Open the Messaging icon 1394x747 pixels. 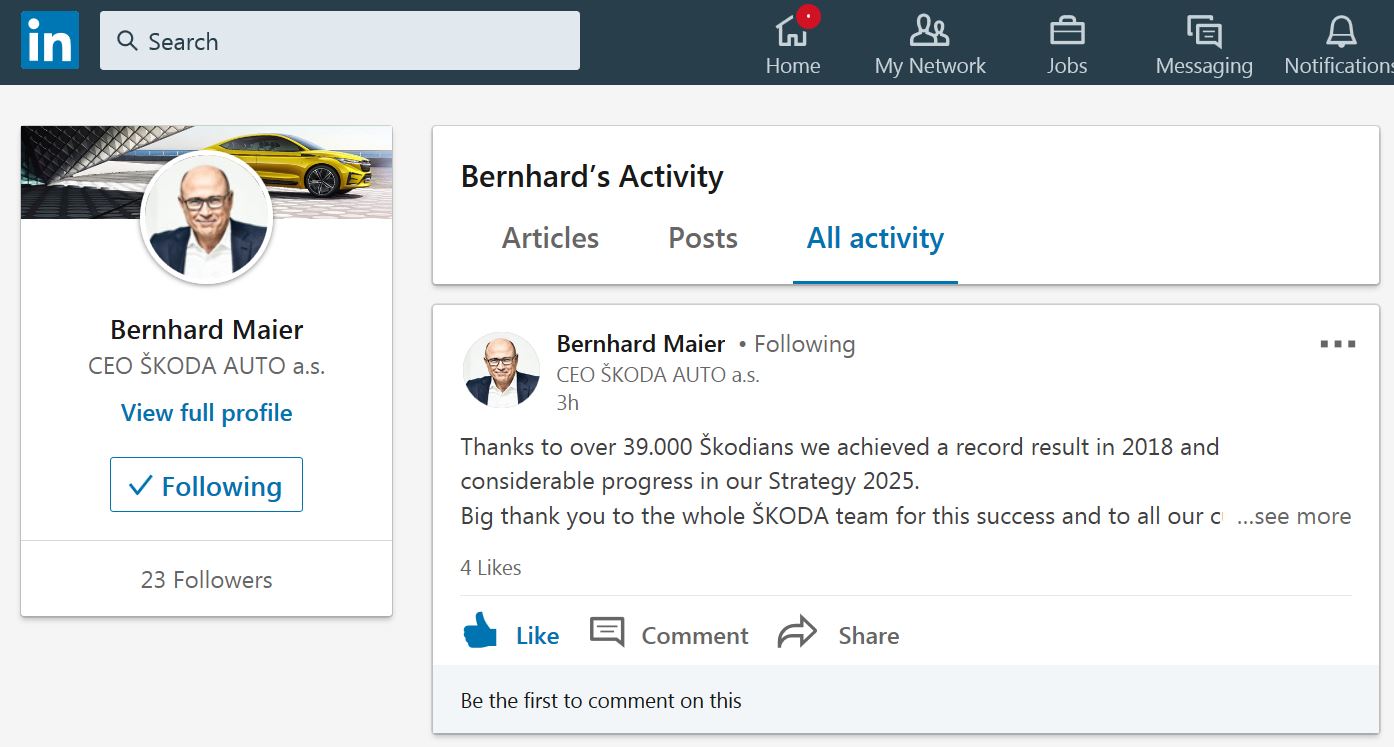[x=1204, y=32]
